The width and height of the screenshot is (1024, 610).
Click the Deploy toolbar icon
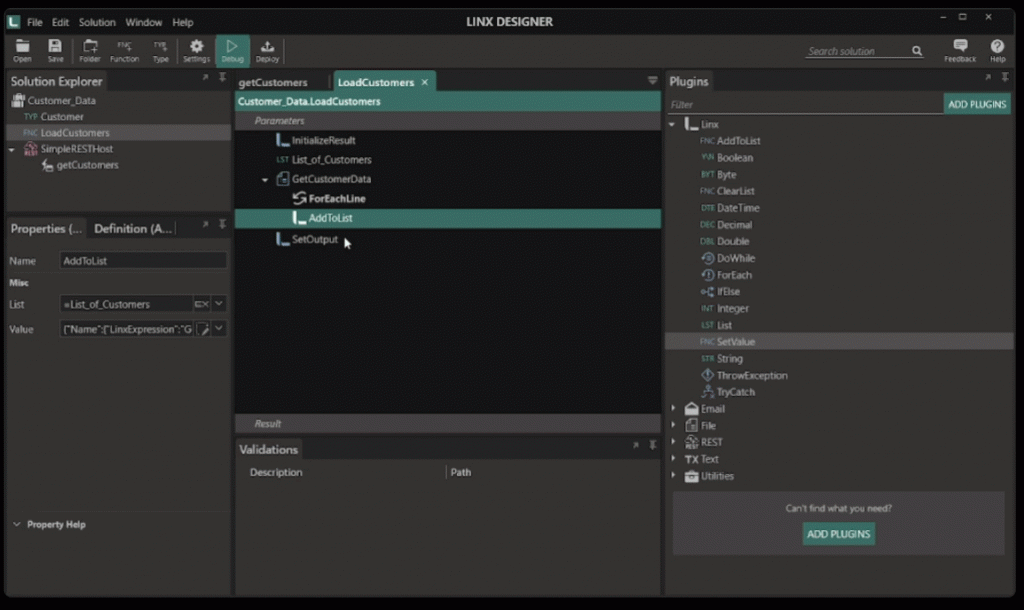point(267,50)
